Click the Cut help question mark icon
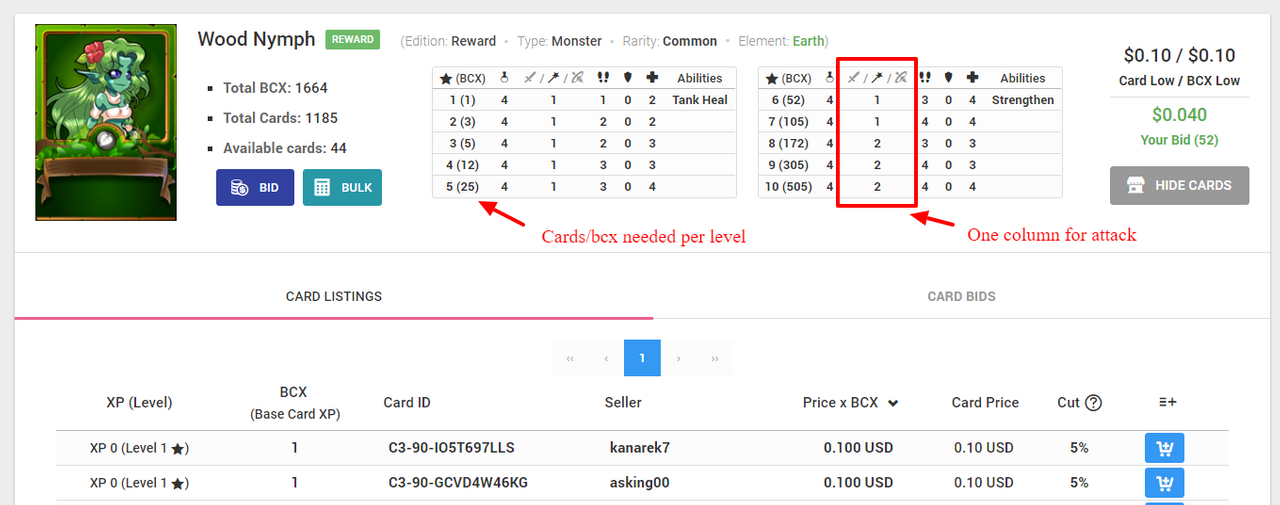Screen dimensions: 1280x505 (1093, 403)
